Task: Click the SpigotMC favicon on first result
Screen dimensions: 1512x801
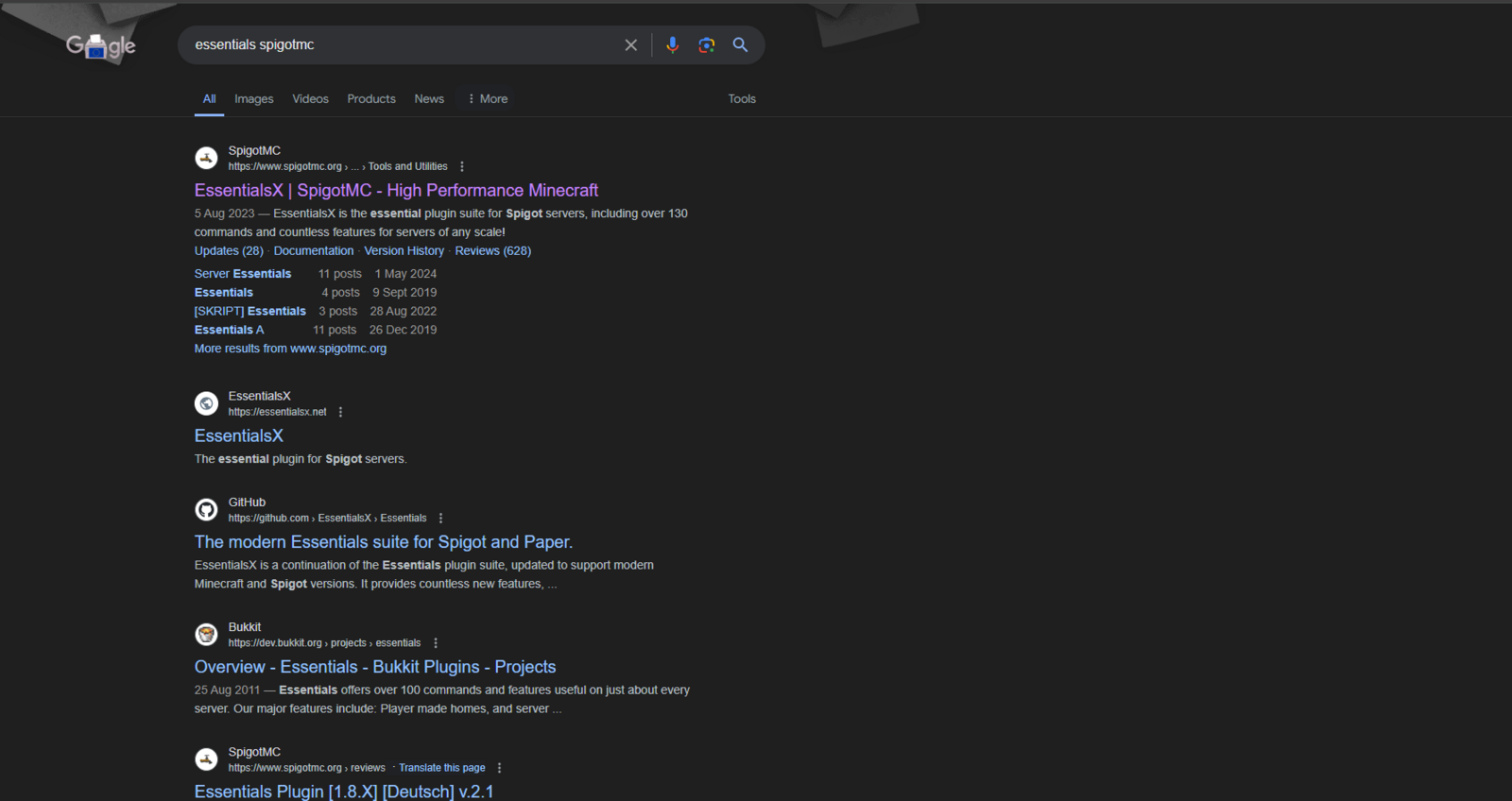Action: point(206,158)
